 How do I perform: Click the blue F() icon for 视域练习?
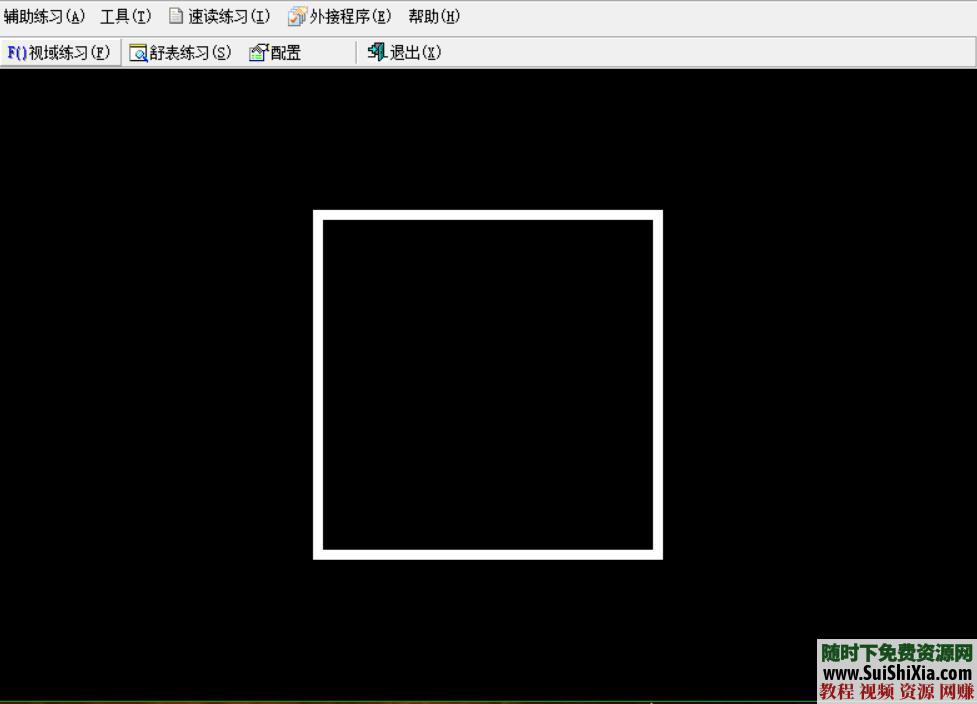17,53
